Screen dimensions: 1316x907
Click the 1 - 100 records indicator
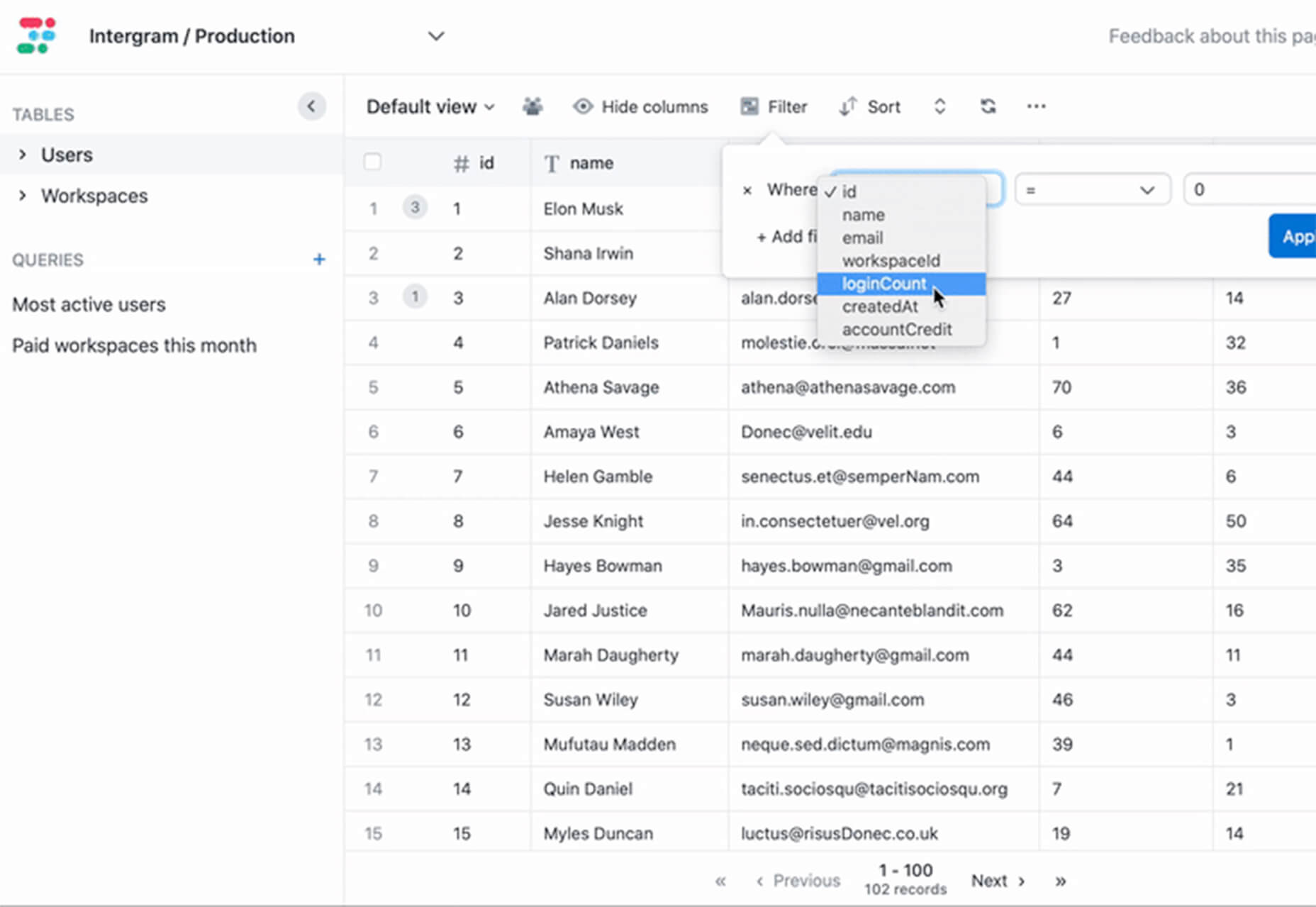pyautogui.click(x=905, y=879)
